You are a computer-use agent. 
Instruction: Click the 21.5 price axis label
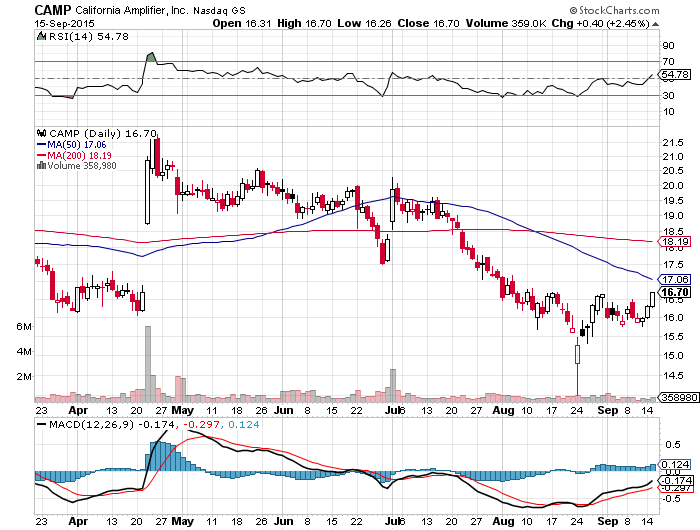click(673, 143)
